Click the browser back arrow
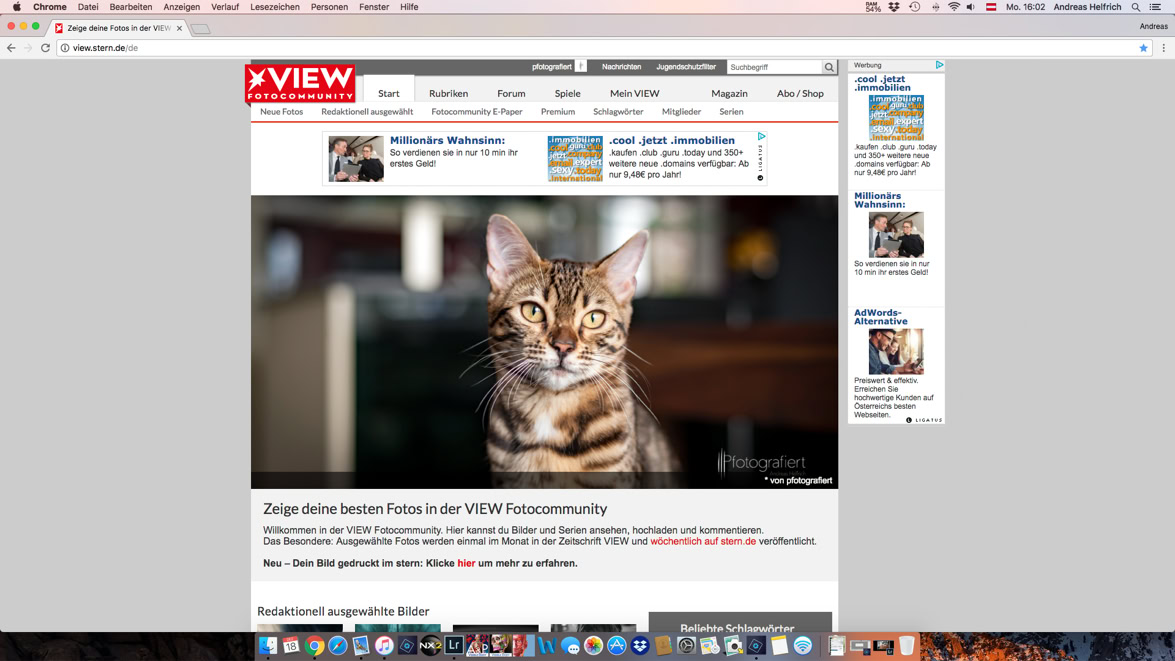The image size is (1175, 661). click(10, 48)
